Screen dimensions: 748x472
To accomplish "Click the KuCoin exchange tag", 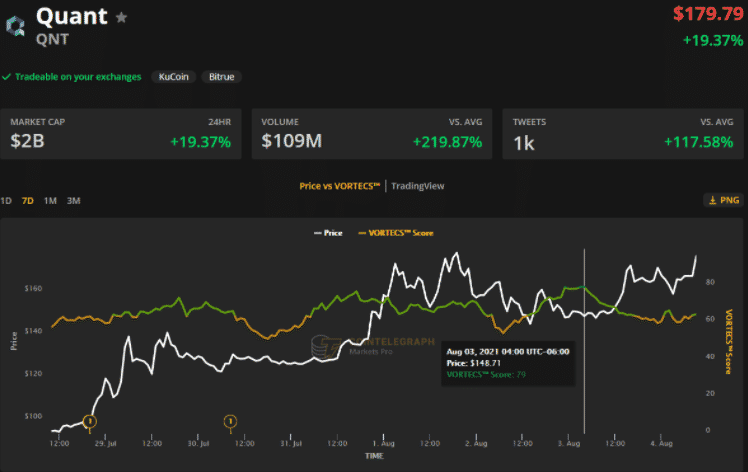I will tap(174, 76).
